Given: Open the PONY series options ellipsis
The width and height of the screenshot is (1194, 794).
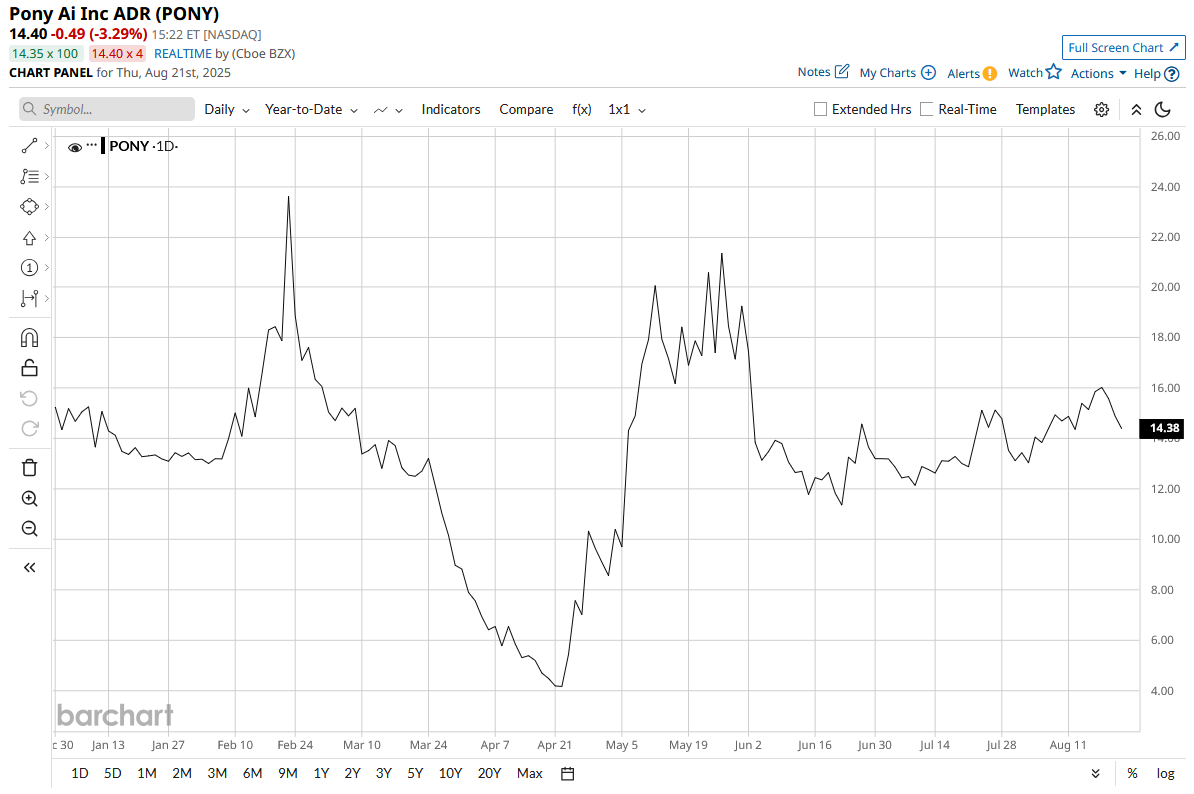Looking at the screenshot, I should pyautogui.click(x=91, y=145).
